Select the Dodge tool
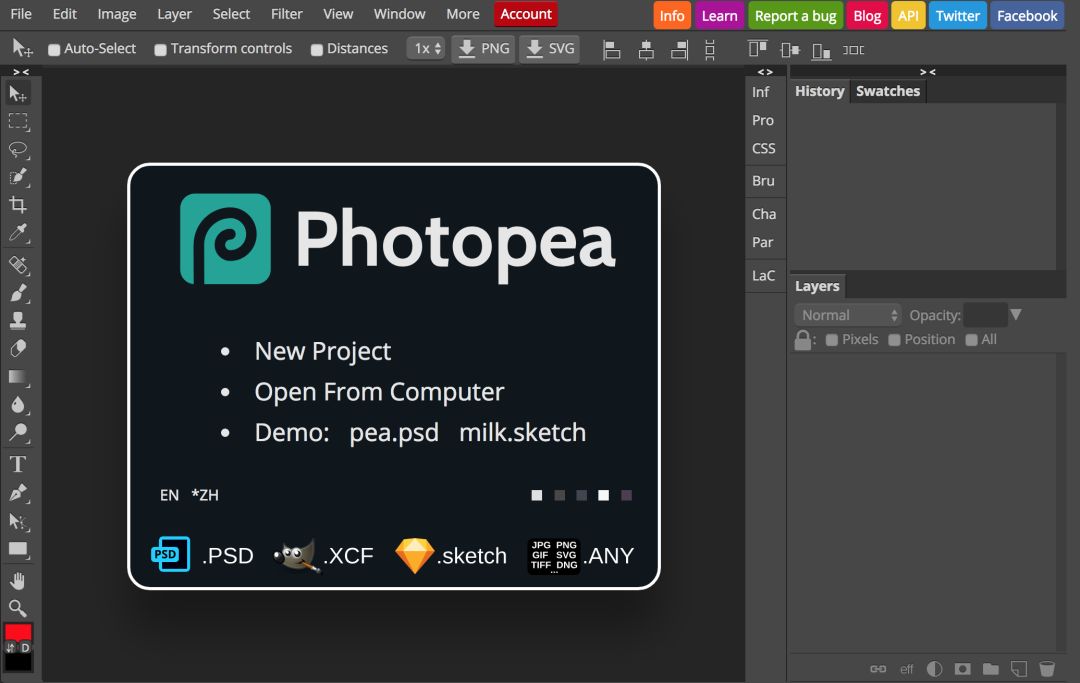 pos(18,432)
